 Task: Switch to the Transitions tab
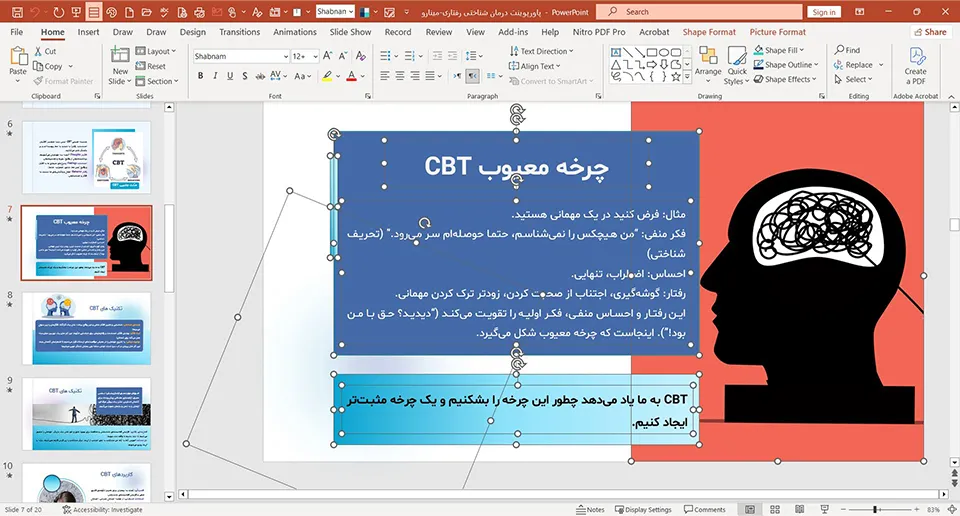(x=239, y=32)
